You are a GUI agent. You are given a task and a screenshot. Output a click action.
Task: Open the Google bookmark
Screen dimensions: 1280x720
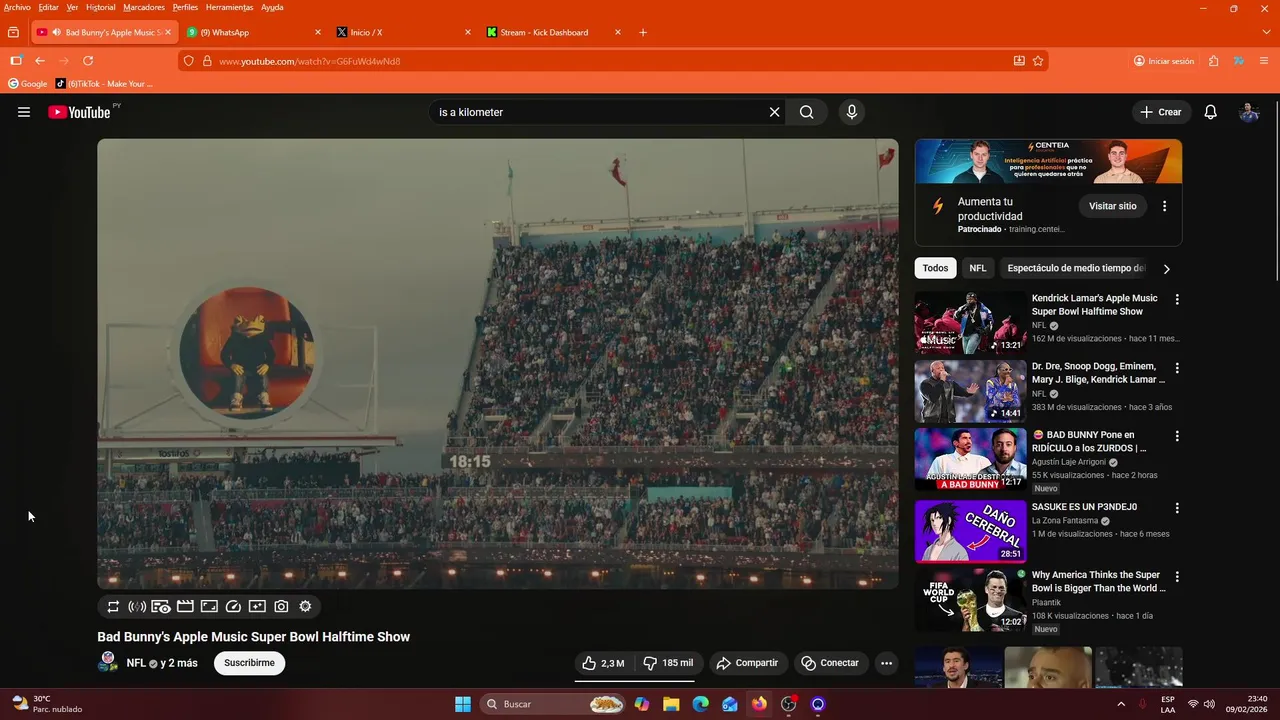point(27,84)
